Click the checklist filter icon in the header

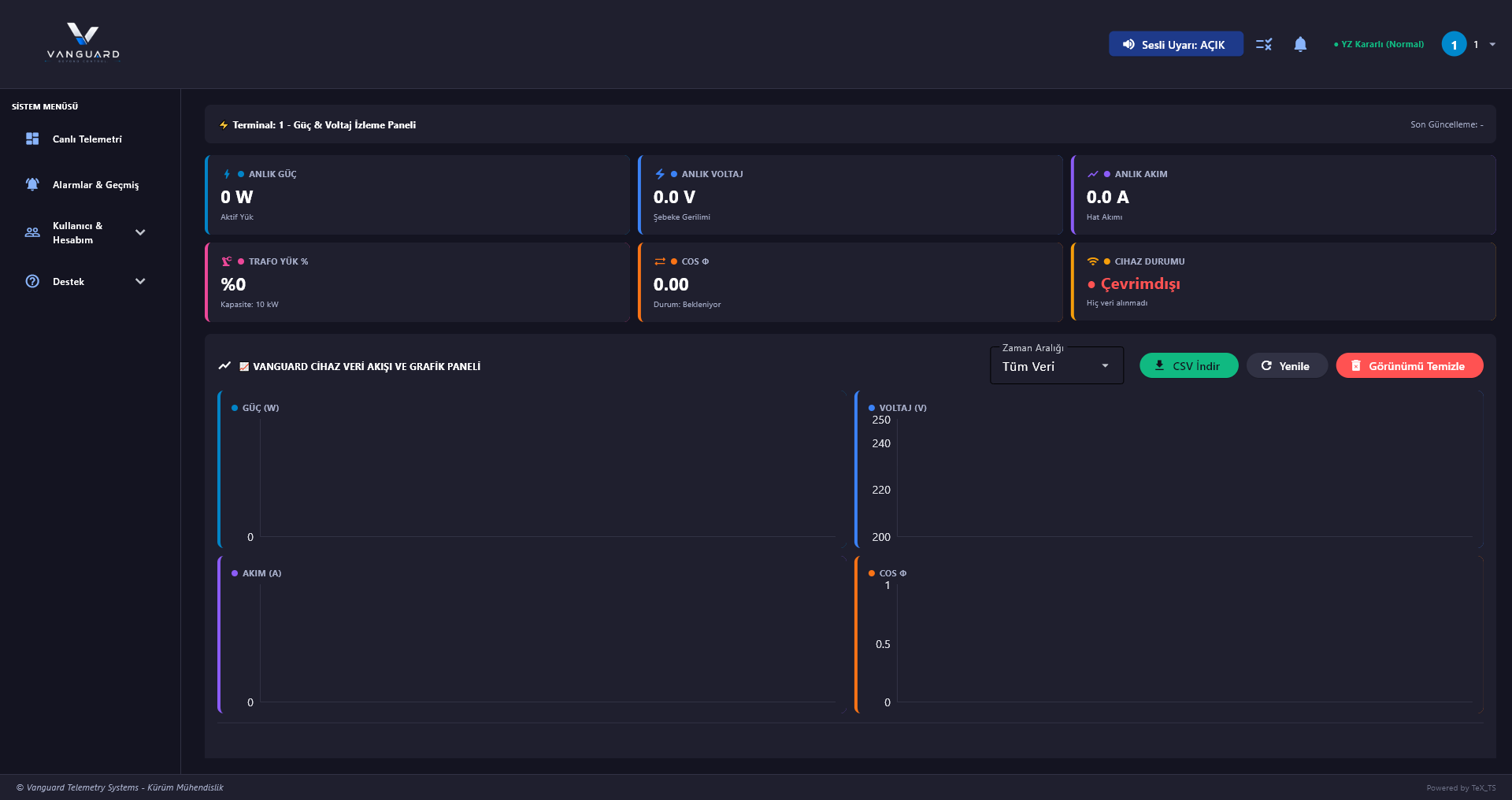(1264, 44)
